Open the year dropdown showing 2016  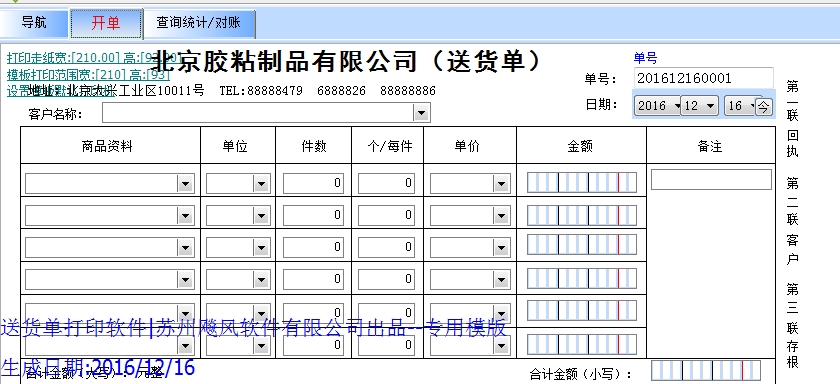(x=657, y=106)
